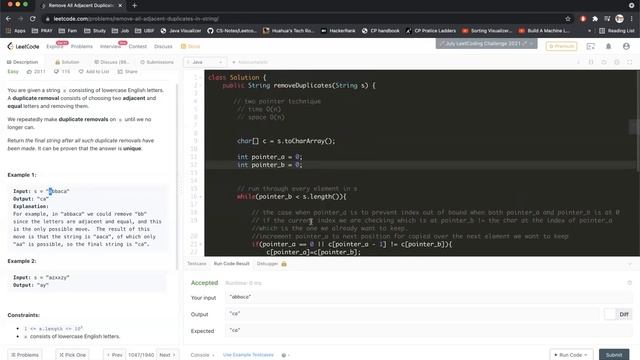Open a new browser tab
Viewport: 640px width, 360px height.
[x=135, y=5]
